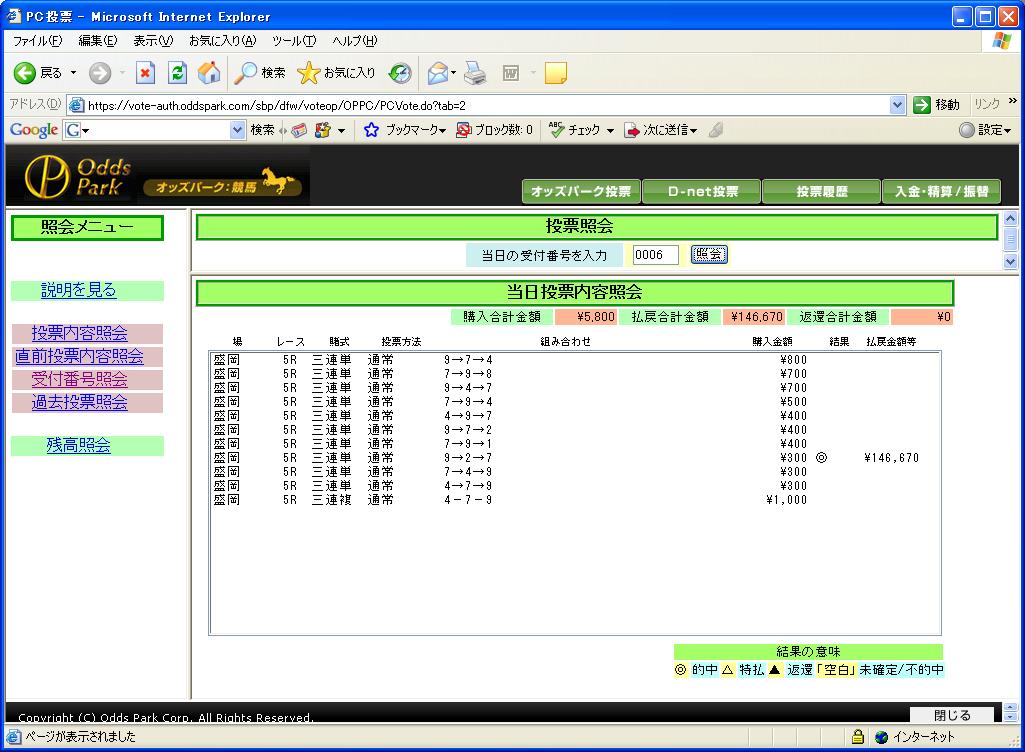
Task: Click the Edit with Word icon
Action: click(x=511, y=73)
